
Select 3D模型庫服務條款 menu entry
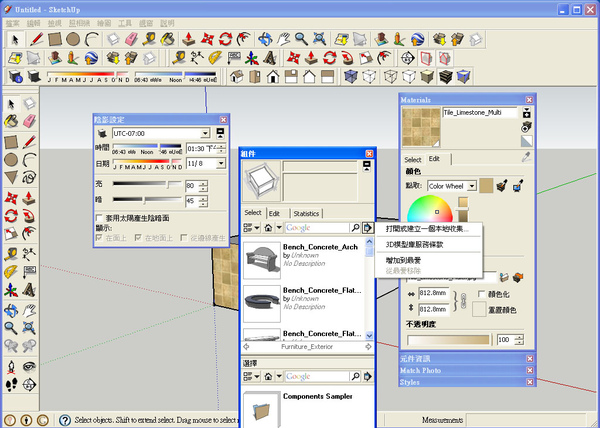(414, 244)
